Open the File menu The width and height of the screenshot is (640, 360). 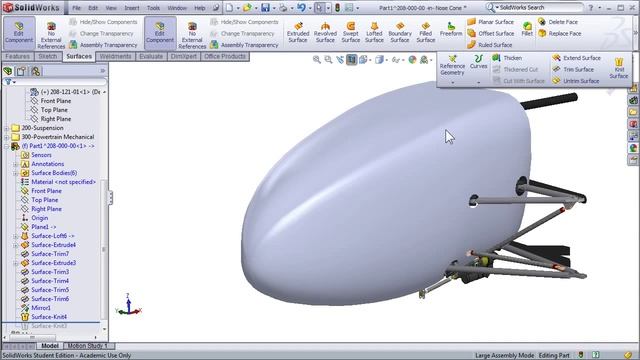click(x=76, y=8)
